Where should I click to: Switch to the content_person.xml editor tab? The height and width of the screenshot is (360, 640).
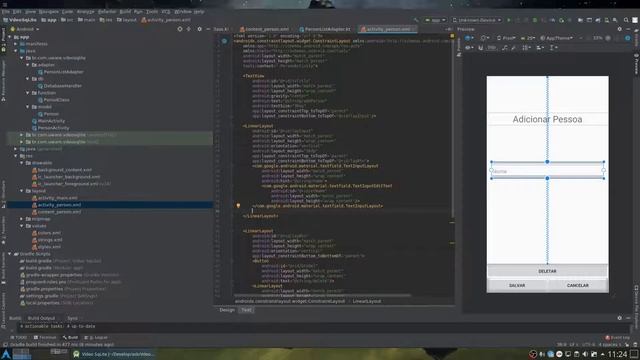coord(264,29)
